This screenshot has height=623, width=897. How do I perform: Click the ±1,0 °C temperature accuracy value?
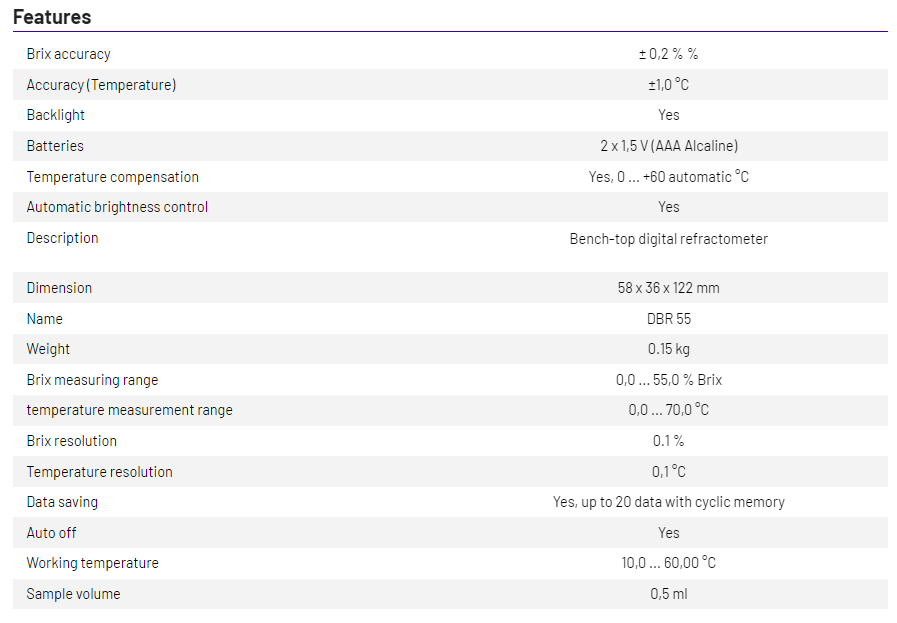pyautogui.click(x=668, y=85)
